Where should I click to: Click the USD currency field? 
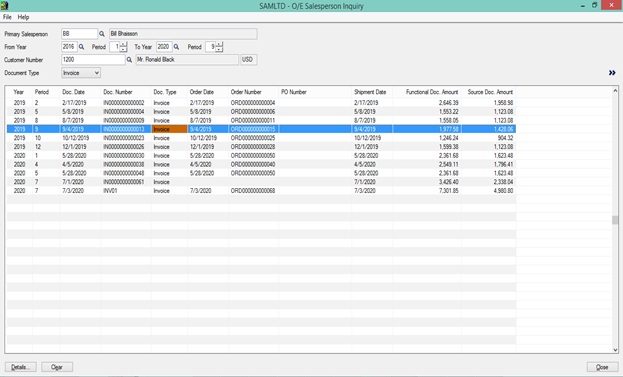coord(248,60)
